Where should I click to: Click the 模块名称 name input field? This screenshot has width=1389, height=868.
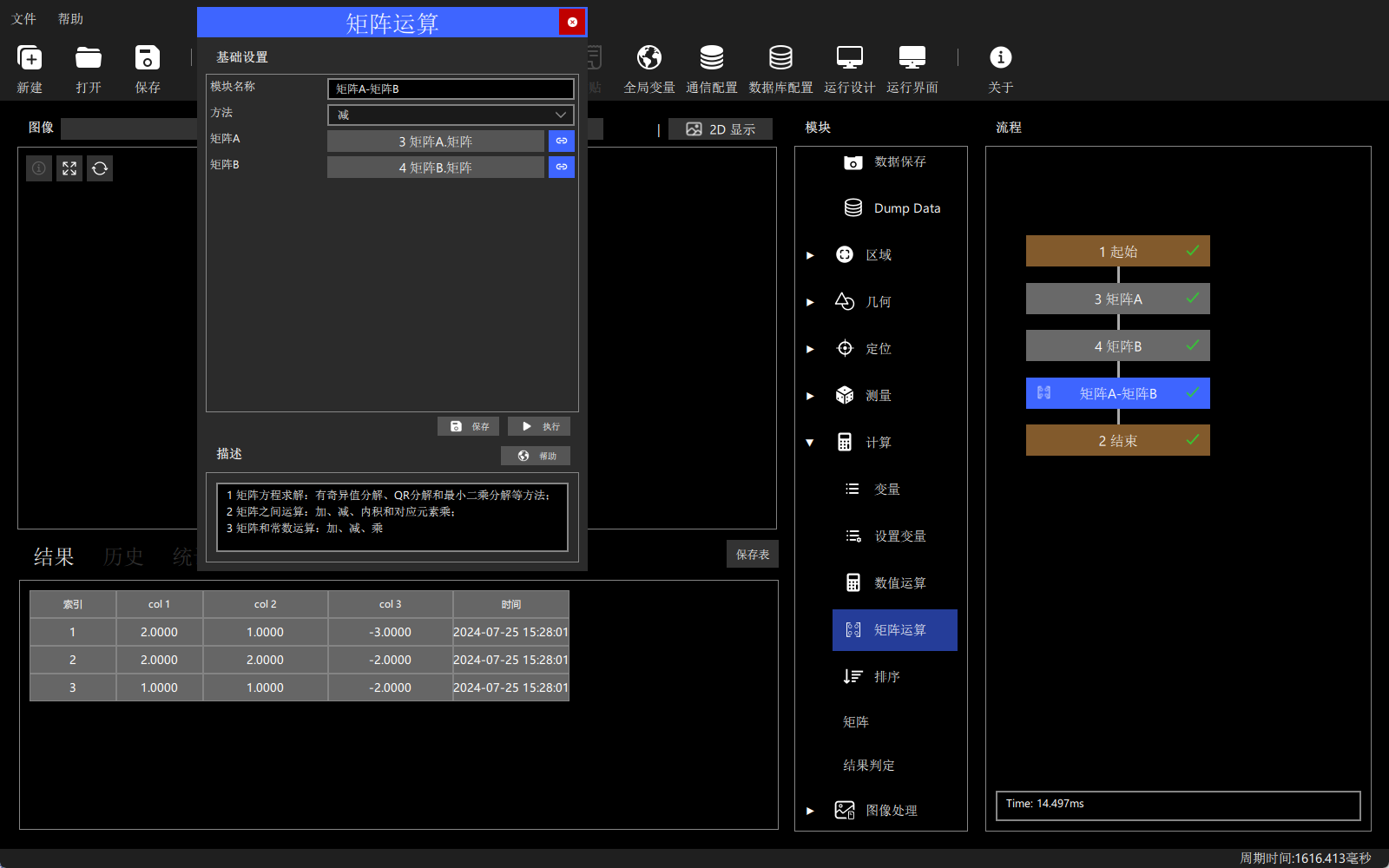(x=451, y=89)
